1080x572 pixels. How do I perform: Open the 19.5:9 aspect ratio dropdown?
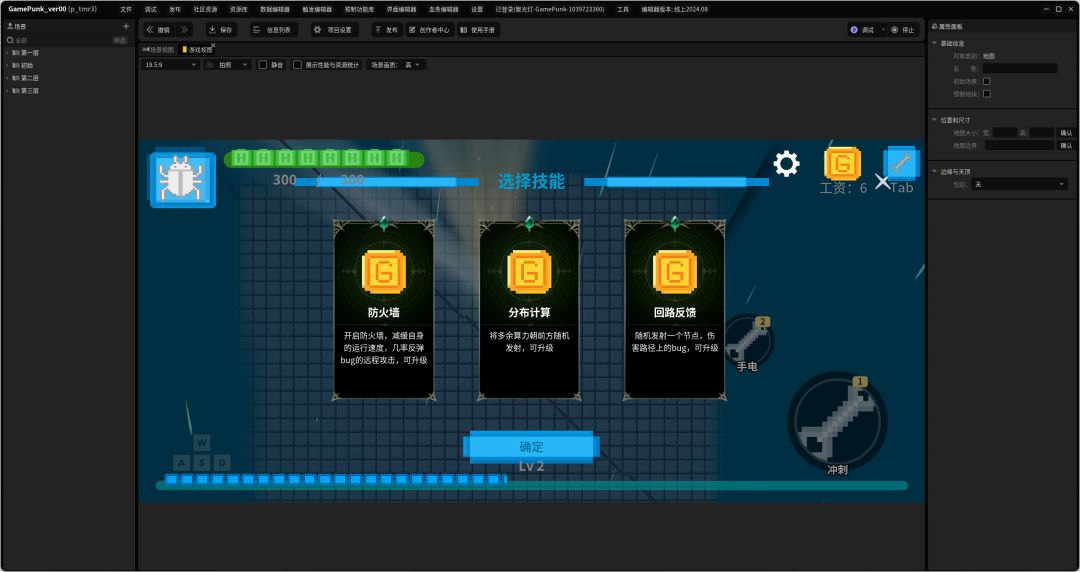pos(170,65)
